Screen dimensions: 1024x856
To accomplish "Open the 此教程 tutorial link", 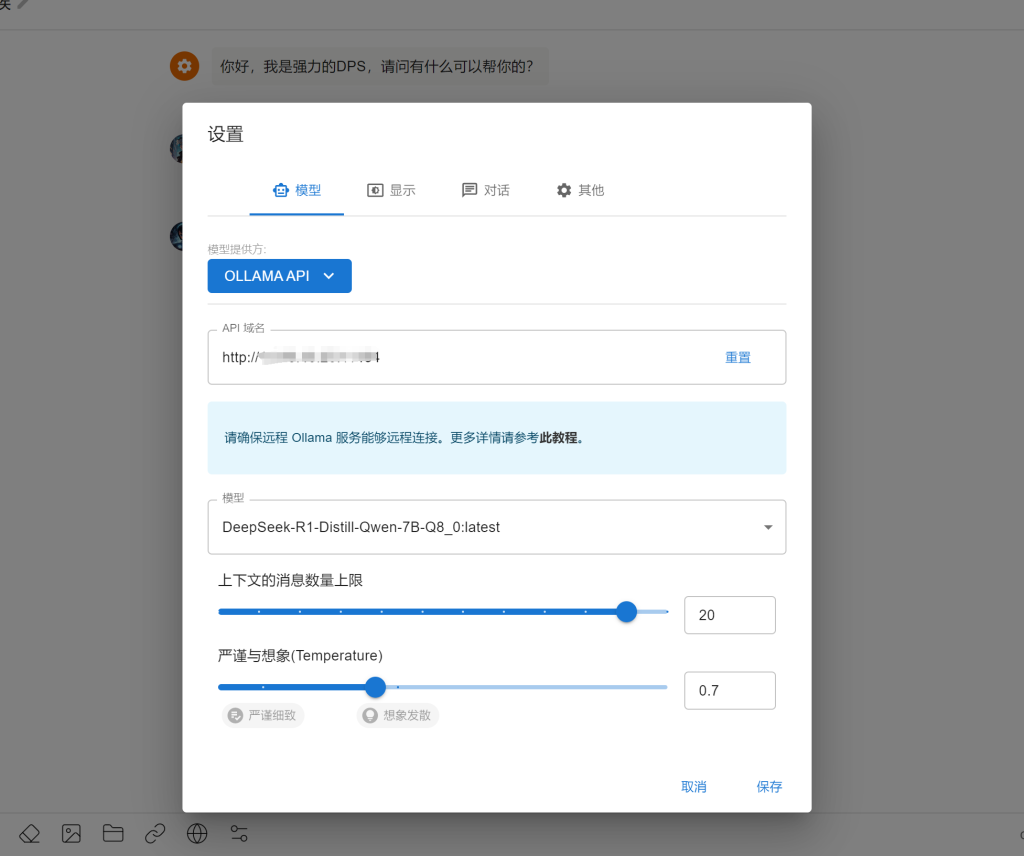I will tap(558, 438).
